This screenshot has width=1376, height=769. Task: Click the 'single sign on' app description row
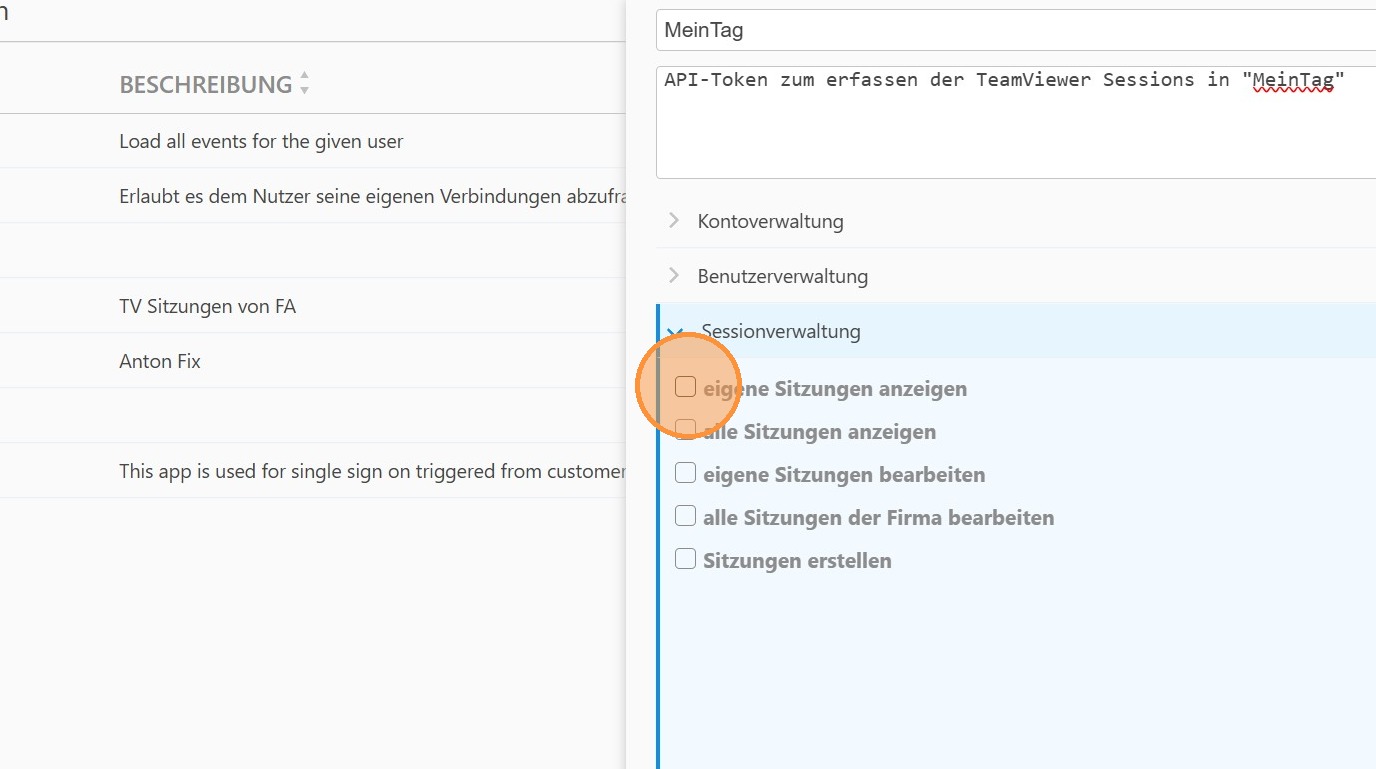point(370,471)
